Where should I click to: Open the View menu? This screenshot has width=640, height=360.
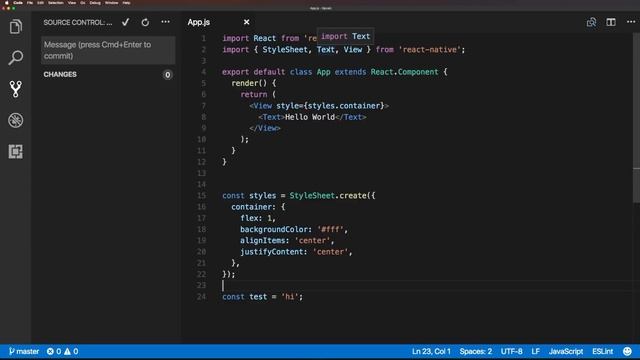[72, 2]
